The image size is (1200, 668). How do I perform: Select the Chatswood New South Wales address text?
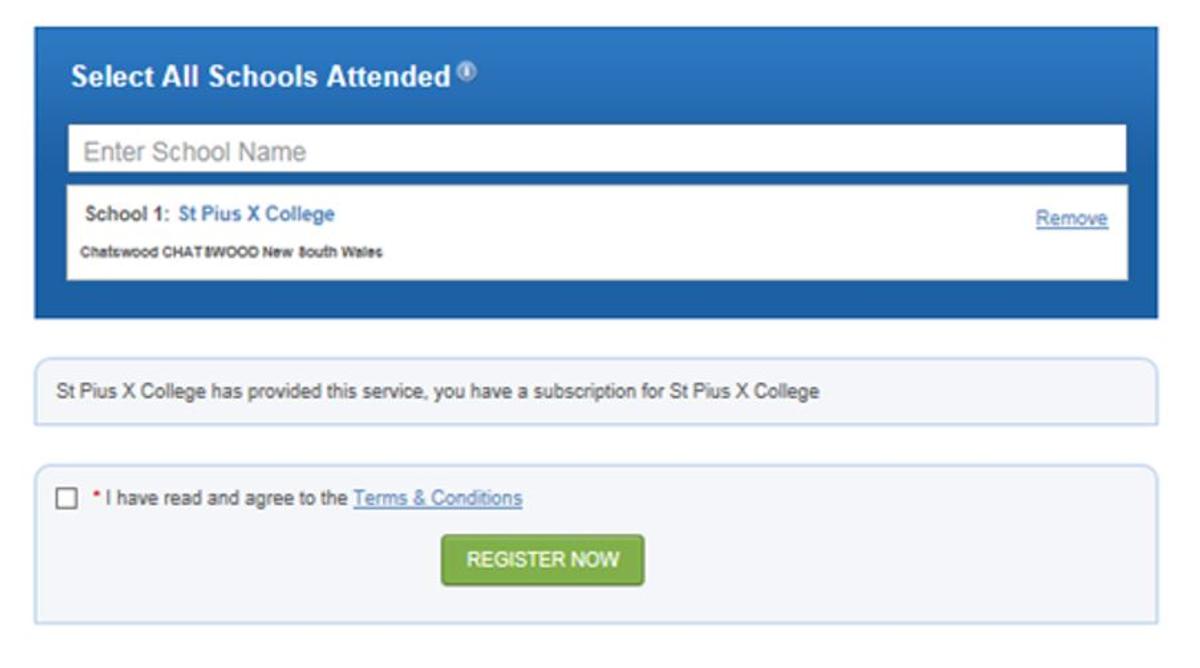[x=231, y=252]
